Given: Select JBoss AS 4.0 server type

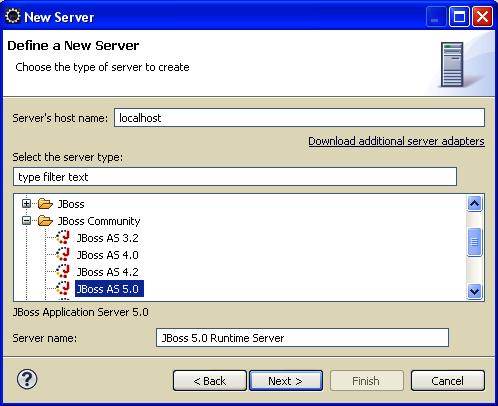Looking at the screenshot, I should click(107, 255).
